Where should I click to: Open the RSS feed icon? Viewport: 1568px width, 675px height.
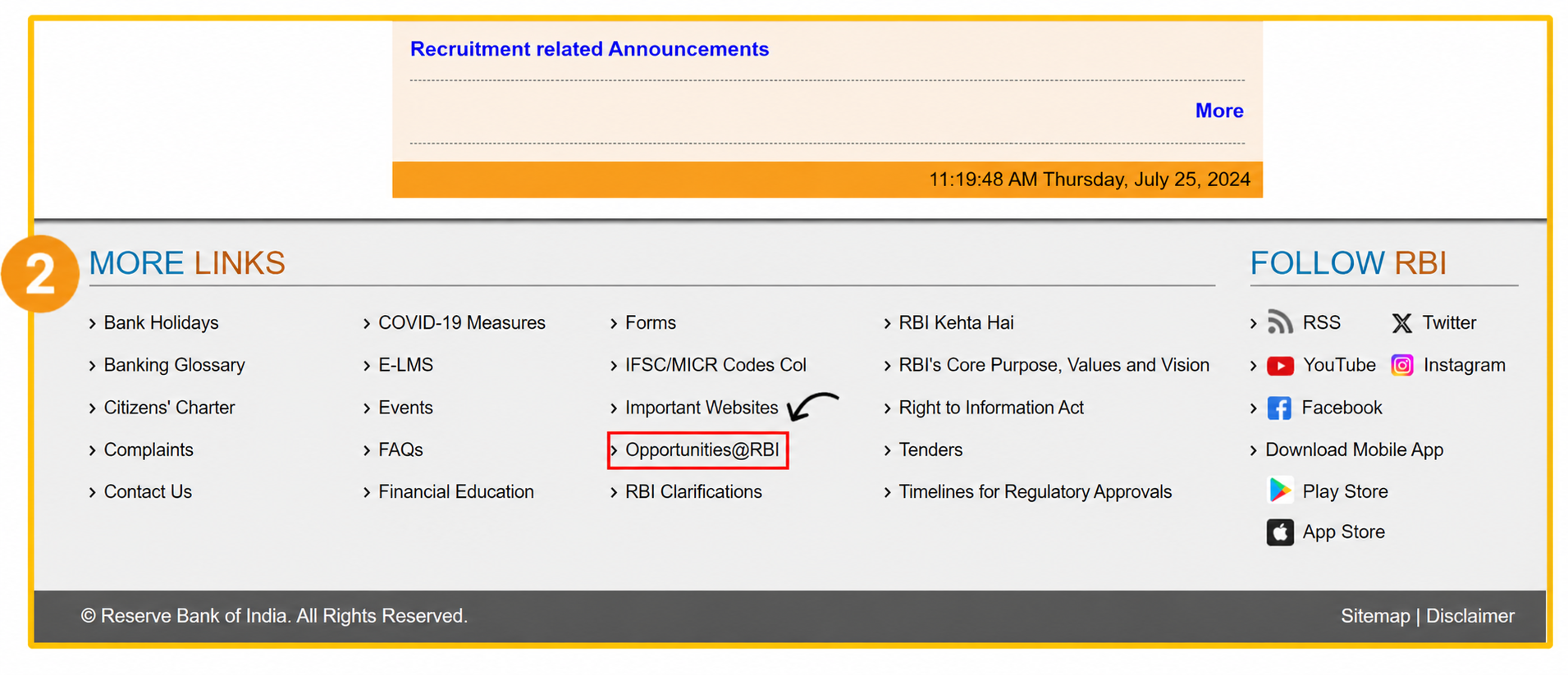coord(1279,322)
